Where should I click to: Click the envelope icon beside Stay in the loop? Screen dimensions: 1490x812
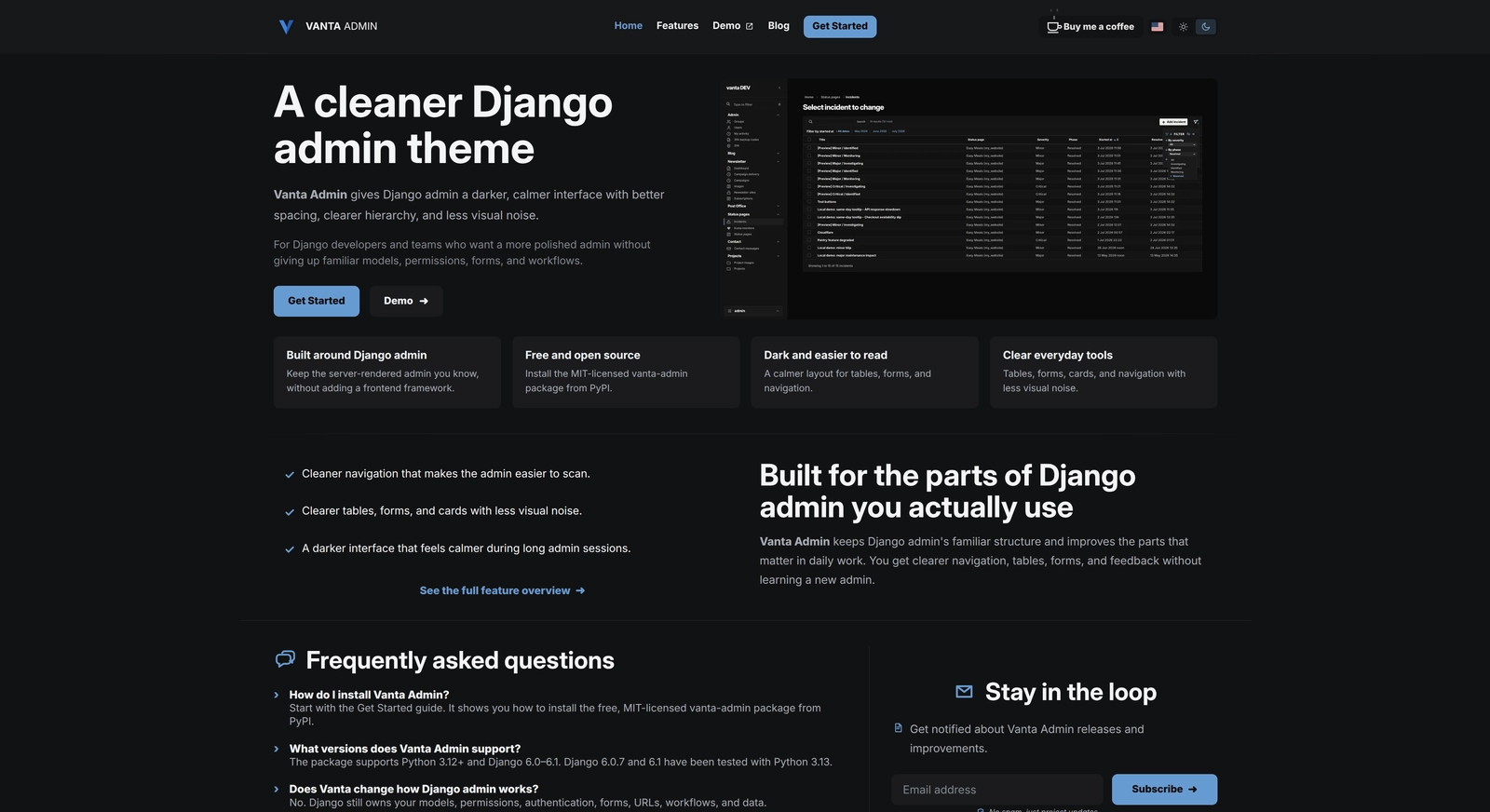[965, 691]
